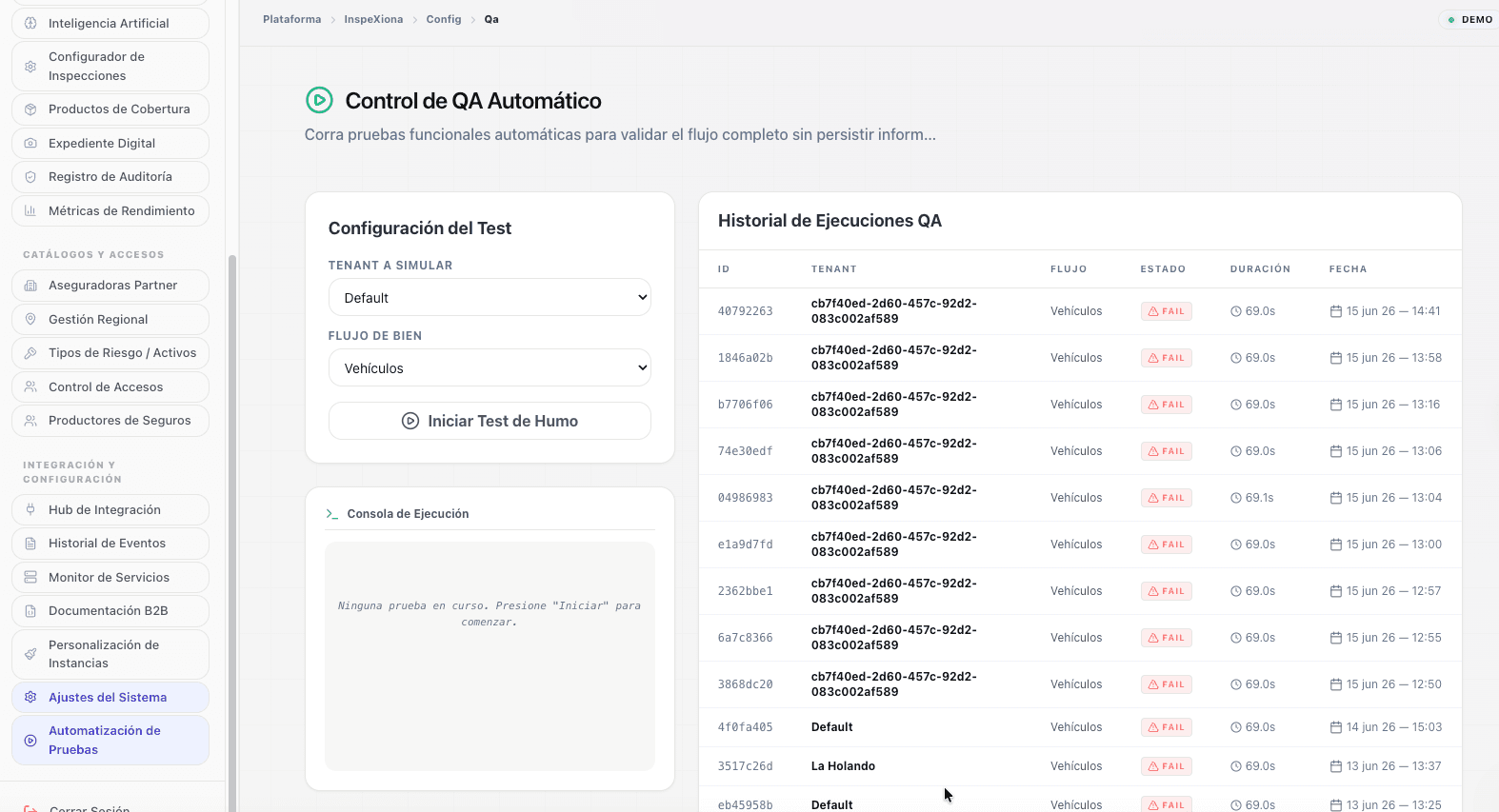The width and height of the screenshot is (1499, 812).
Task: Click execution ID 6a7c8366
Action: tap(746, 638)
